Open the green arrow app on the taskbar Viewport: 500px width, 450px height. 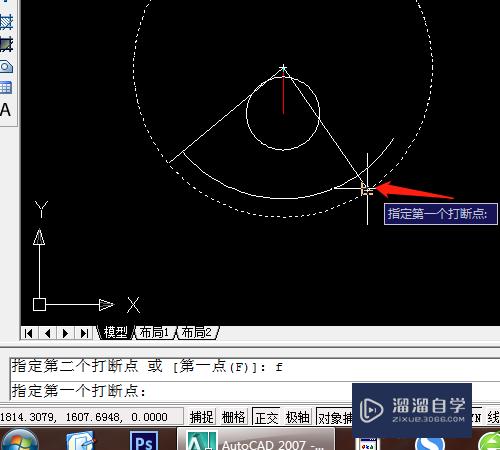(489, 441)
